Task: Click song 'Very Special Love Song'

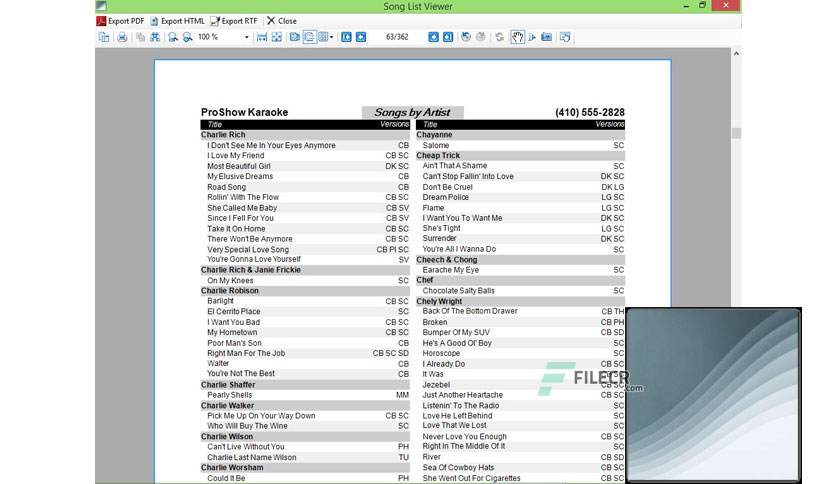Action: point(248,249)
